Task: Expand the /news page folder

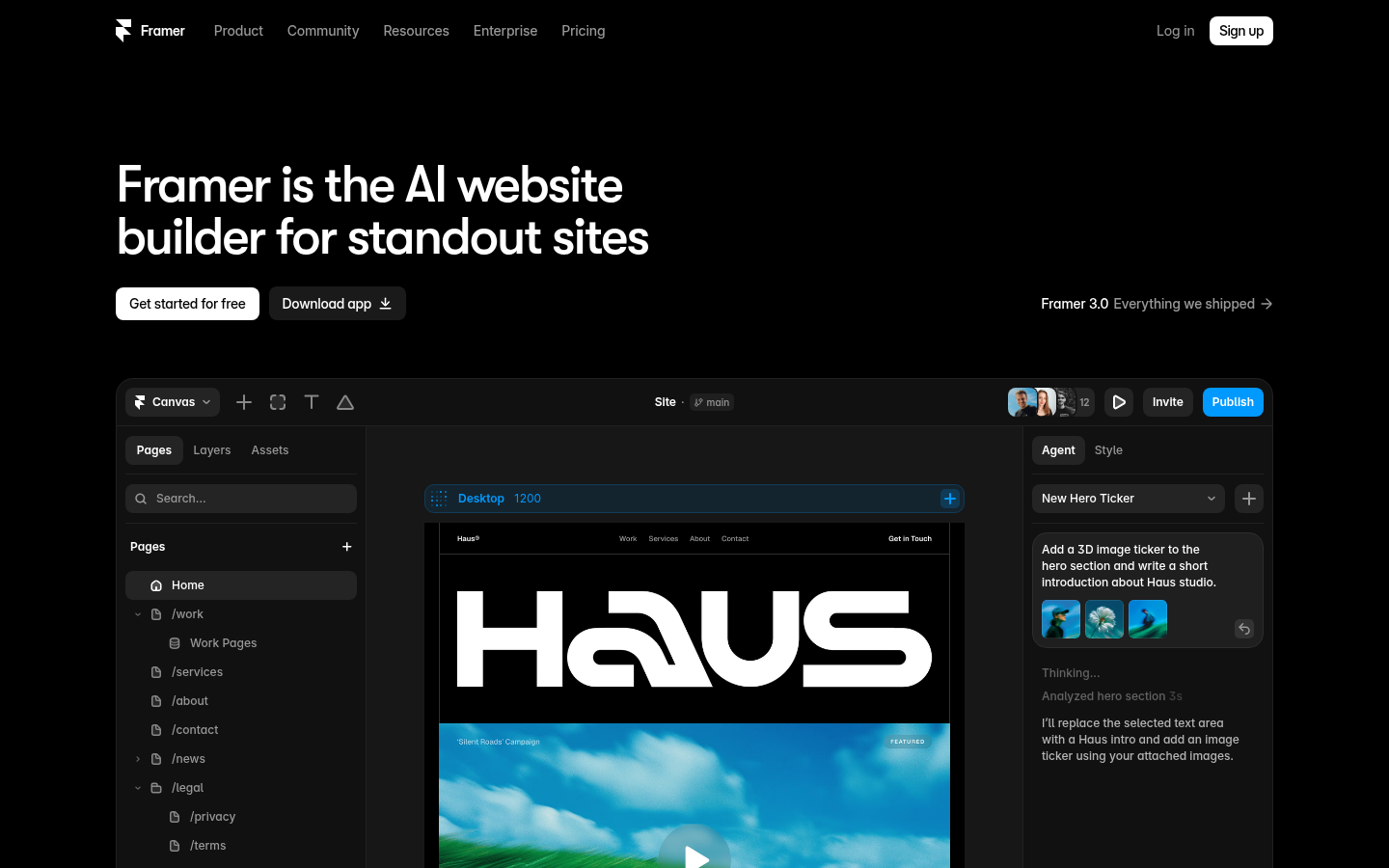Action: 138,759
